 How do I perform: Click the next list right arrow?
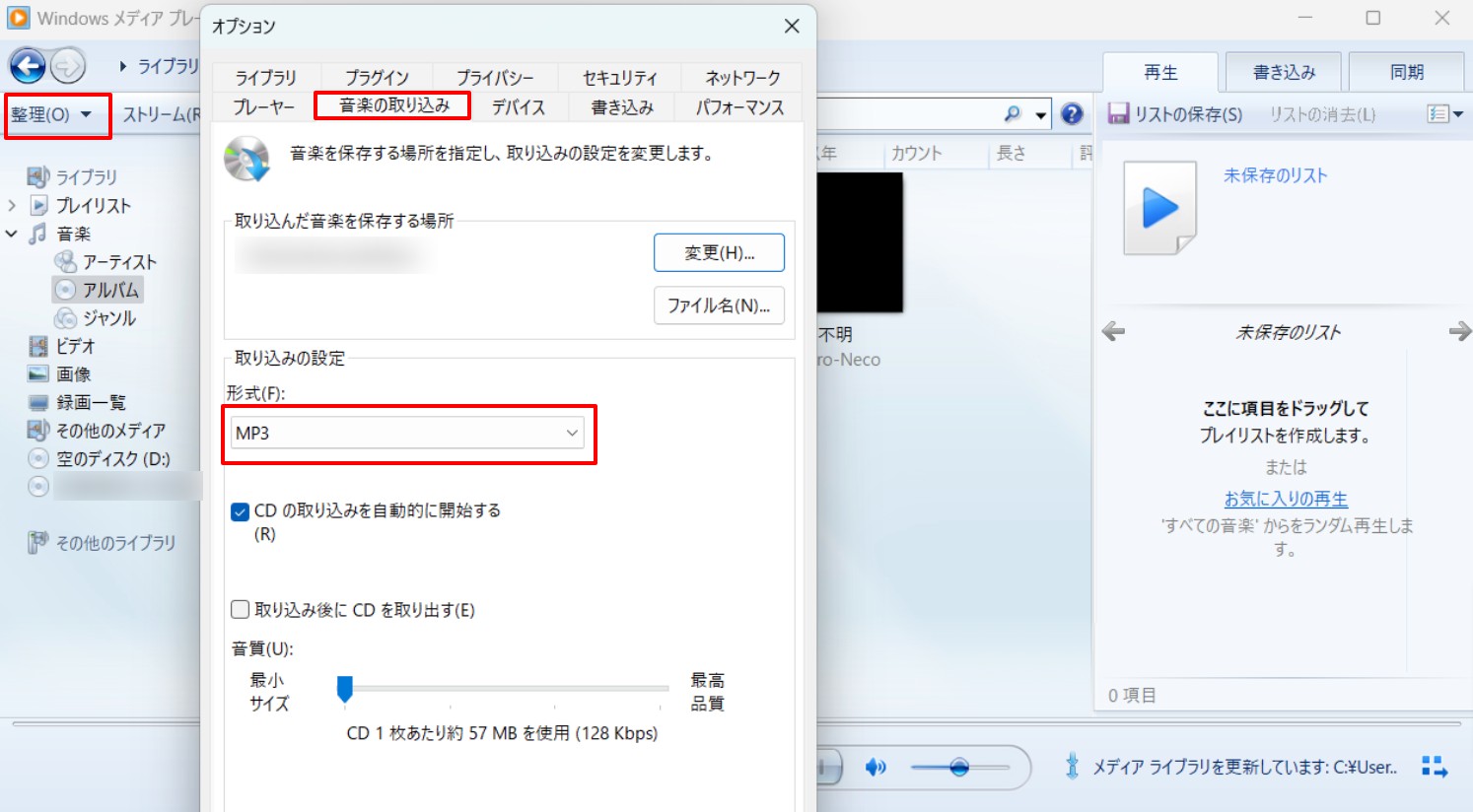pyautogui.click(x=1459, y=331)
